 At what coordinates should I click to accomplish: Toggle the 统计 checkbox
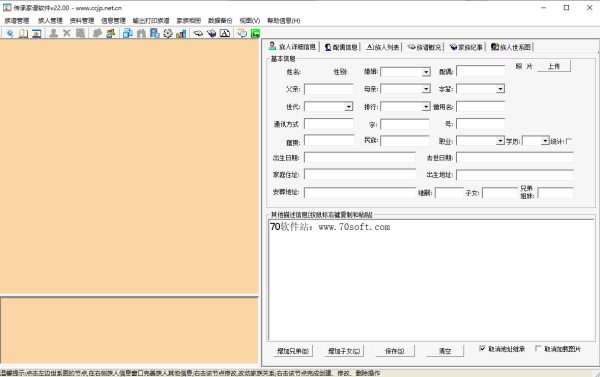tap(569, 142)
